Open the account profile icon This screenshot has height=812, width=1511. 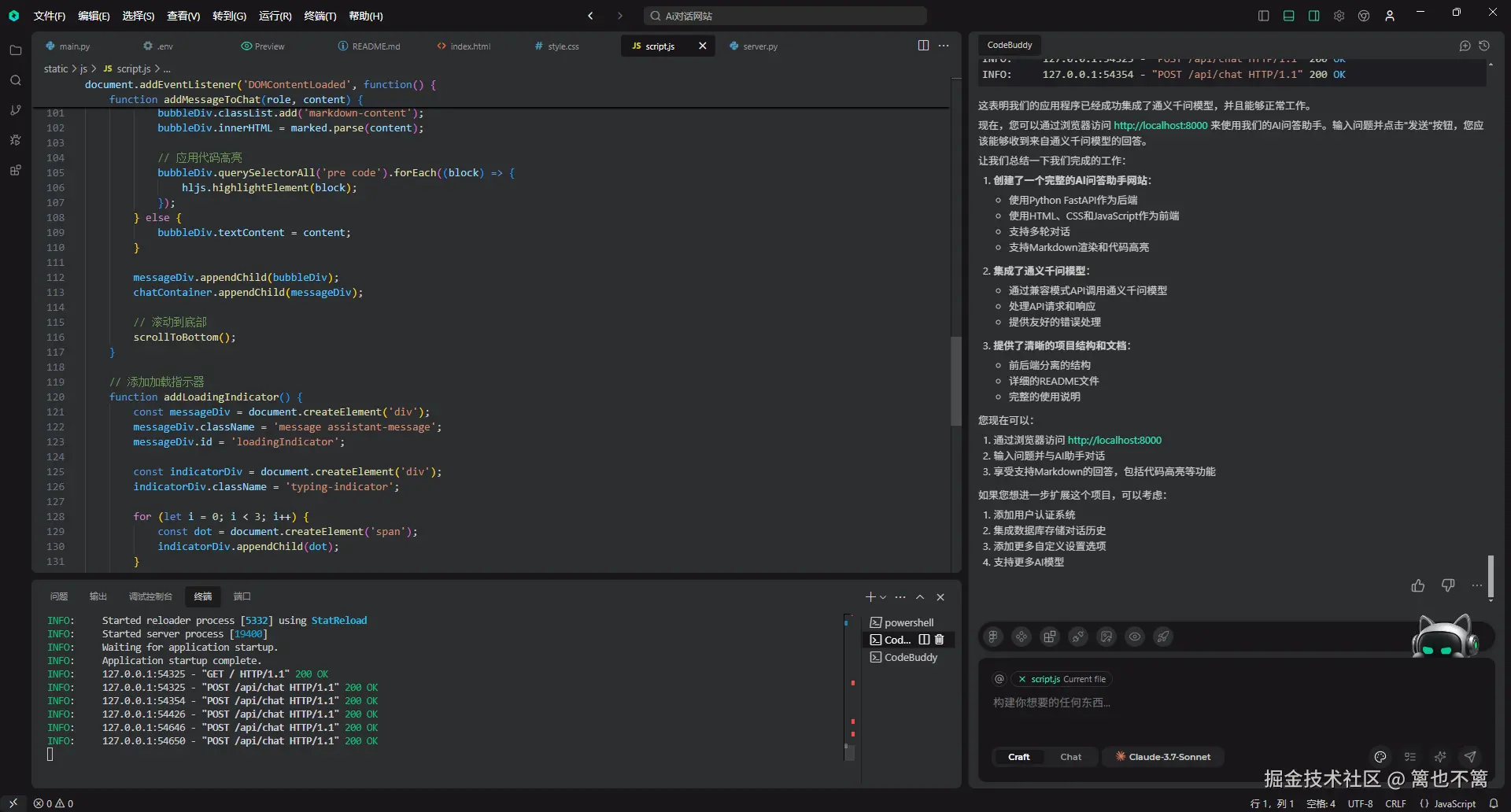1390,16
